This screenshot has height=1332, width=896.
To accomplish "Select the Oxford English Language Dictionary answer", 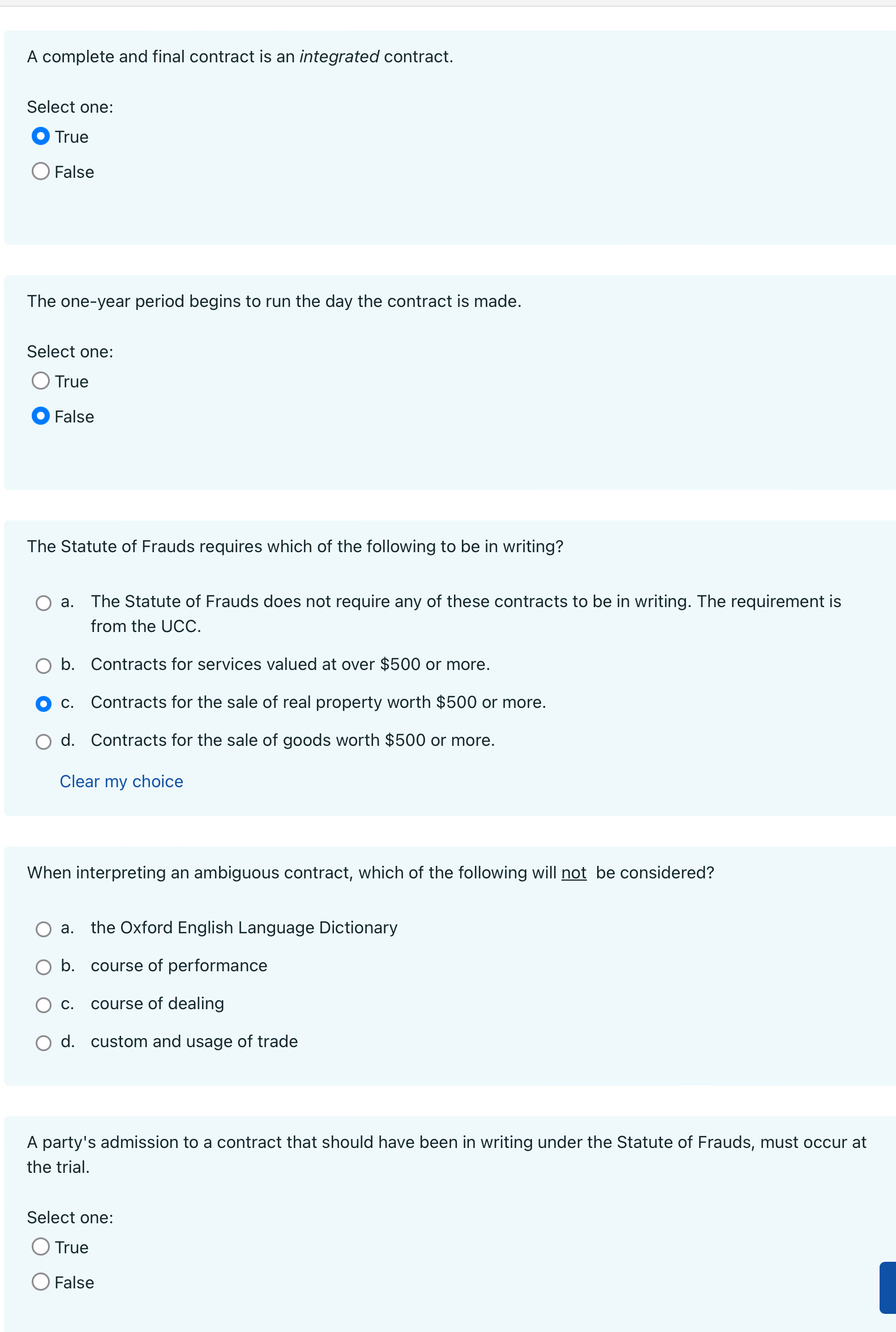I will tap(44, 928).
